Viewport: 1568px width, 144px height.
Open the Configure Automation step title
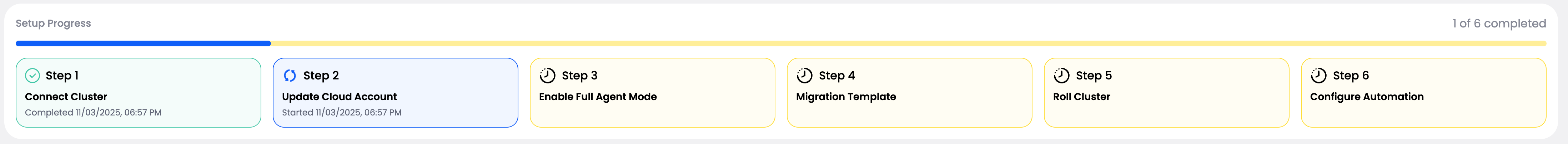(1367, 97)
